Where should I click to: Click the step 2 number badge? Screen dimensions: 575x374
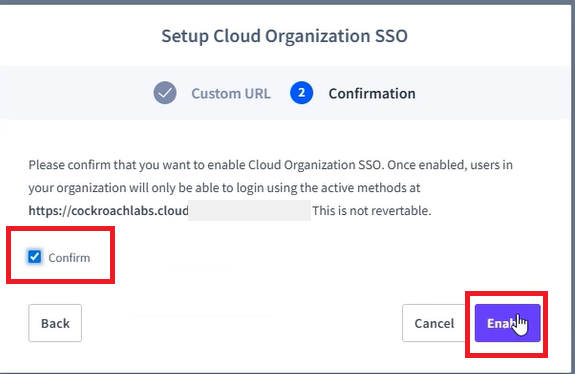(301, 93)
